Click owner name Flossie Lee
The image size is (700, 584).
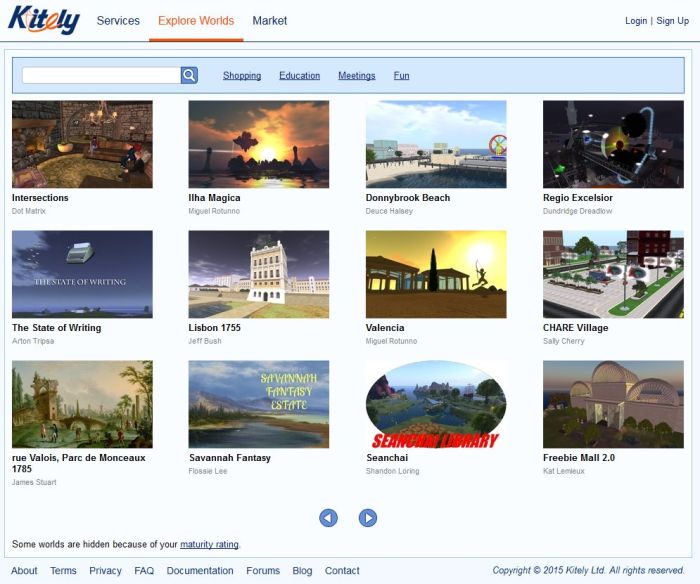[208, 471]
